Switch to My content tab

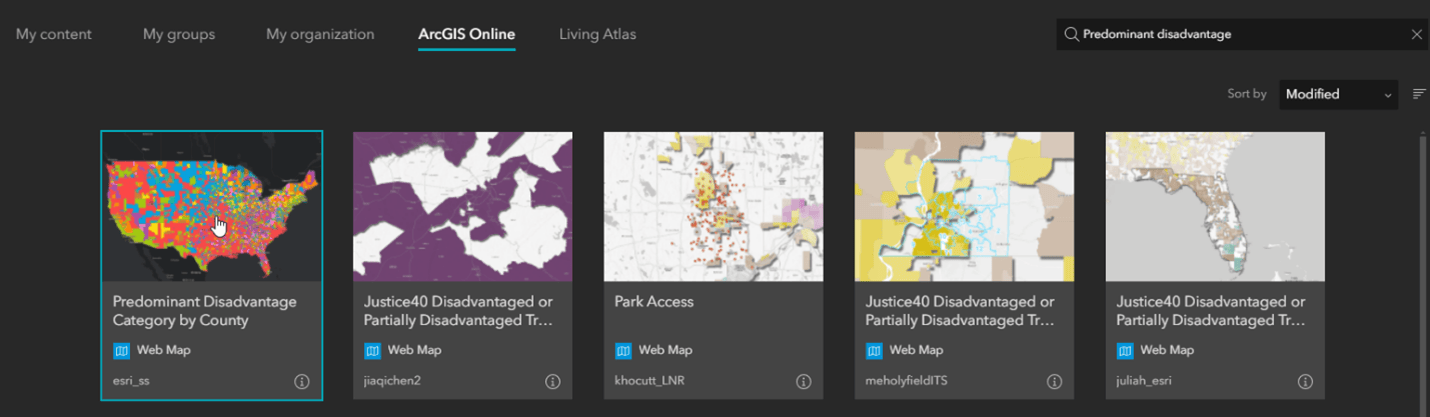(54, 34)
